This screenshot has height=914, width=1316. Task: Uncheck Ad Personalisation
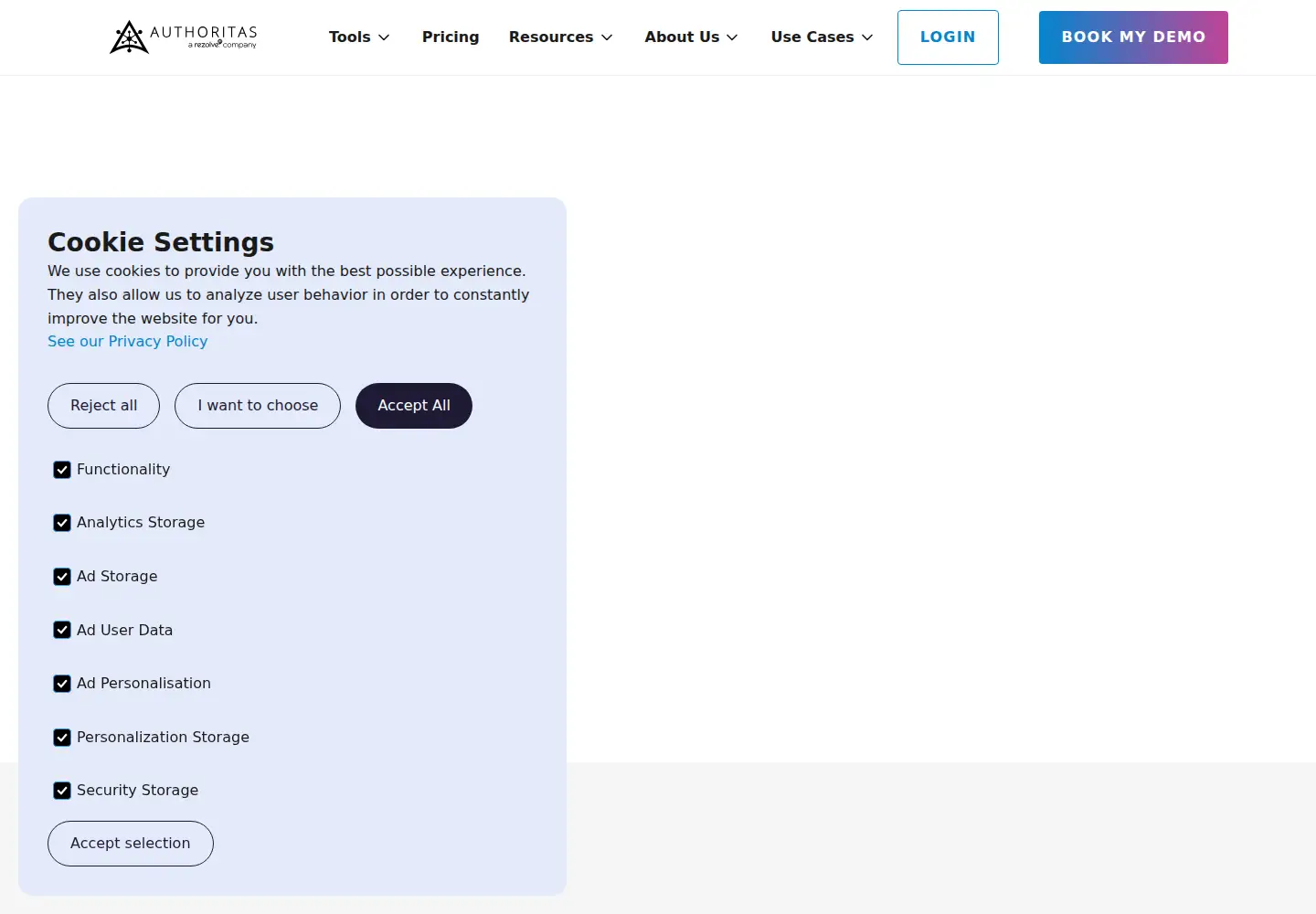click(62, 684)
